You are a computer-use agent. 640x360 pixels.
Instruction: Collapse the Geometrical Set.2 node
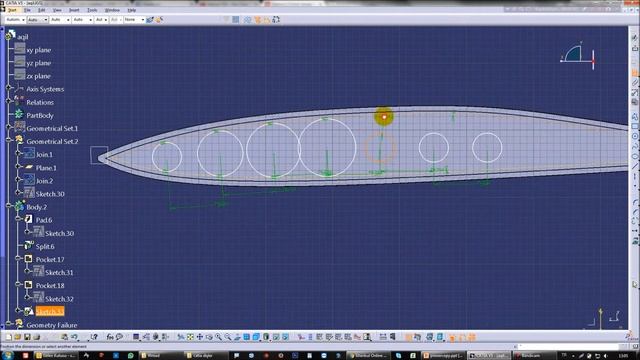click(x=9, y=140)
